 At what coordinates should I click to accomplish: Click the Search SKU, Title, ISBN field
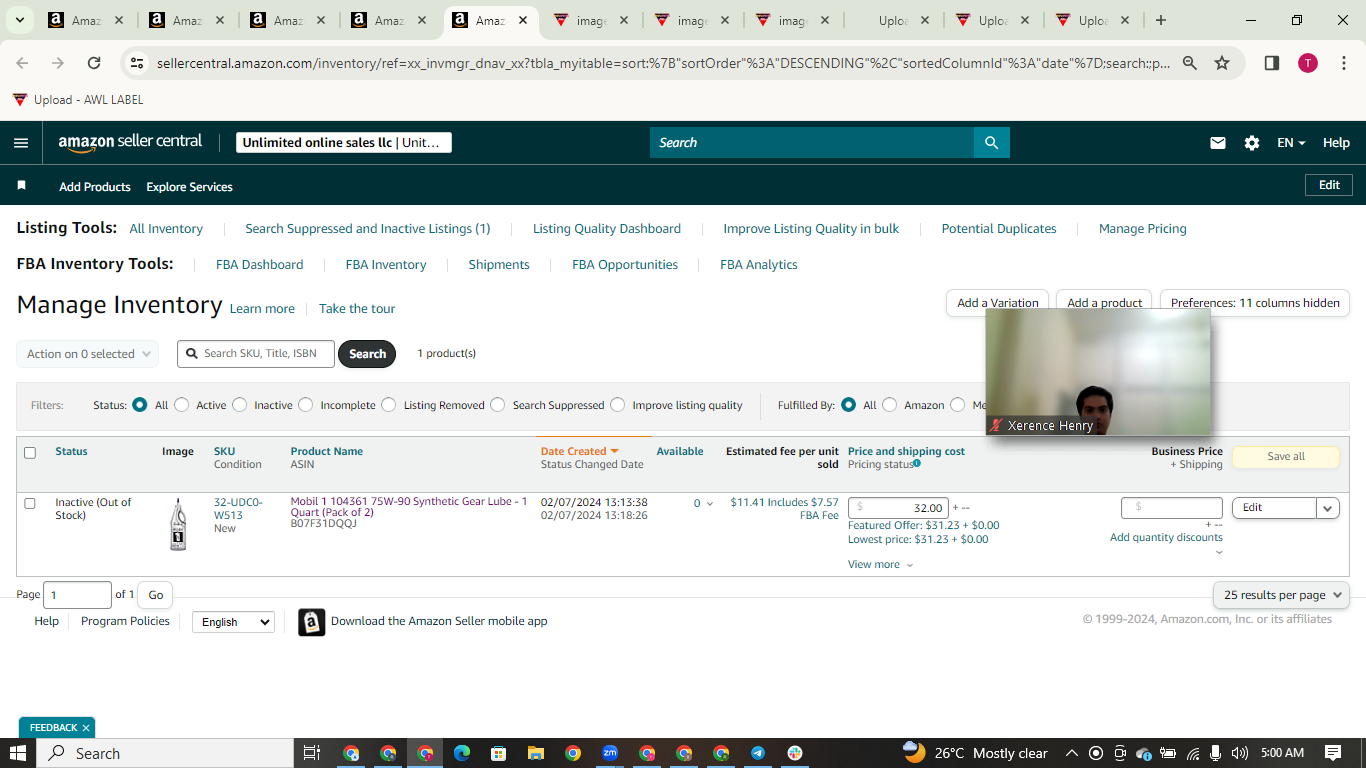[256, 354]
